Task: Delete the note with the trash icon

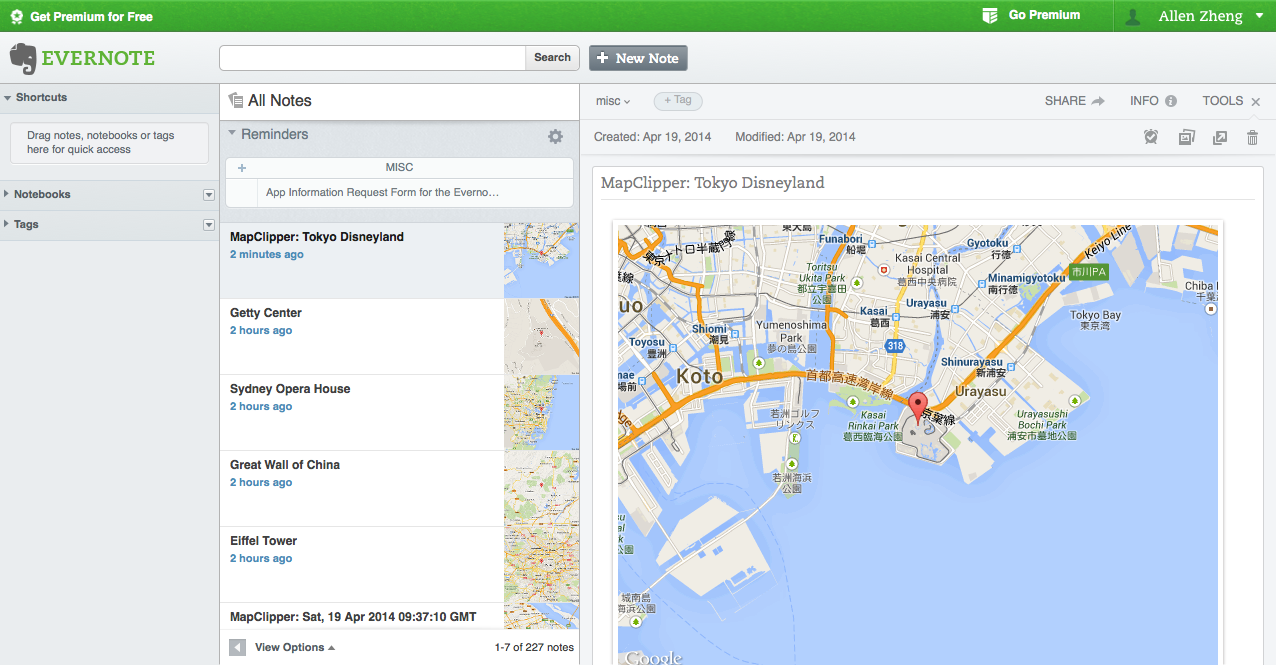Action: tap(1252, 137)
